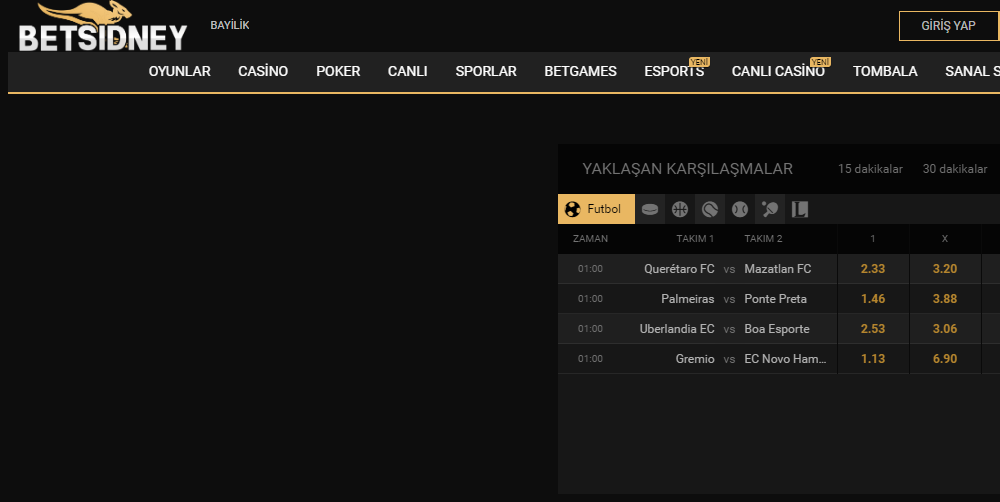Screen dimensions: 1000x502
Task: Click the Boa Esporte team name
Action: coord(777,329)
